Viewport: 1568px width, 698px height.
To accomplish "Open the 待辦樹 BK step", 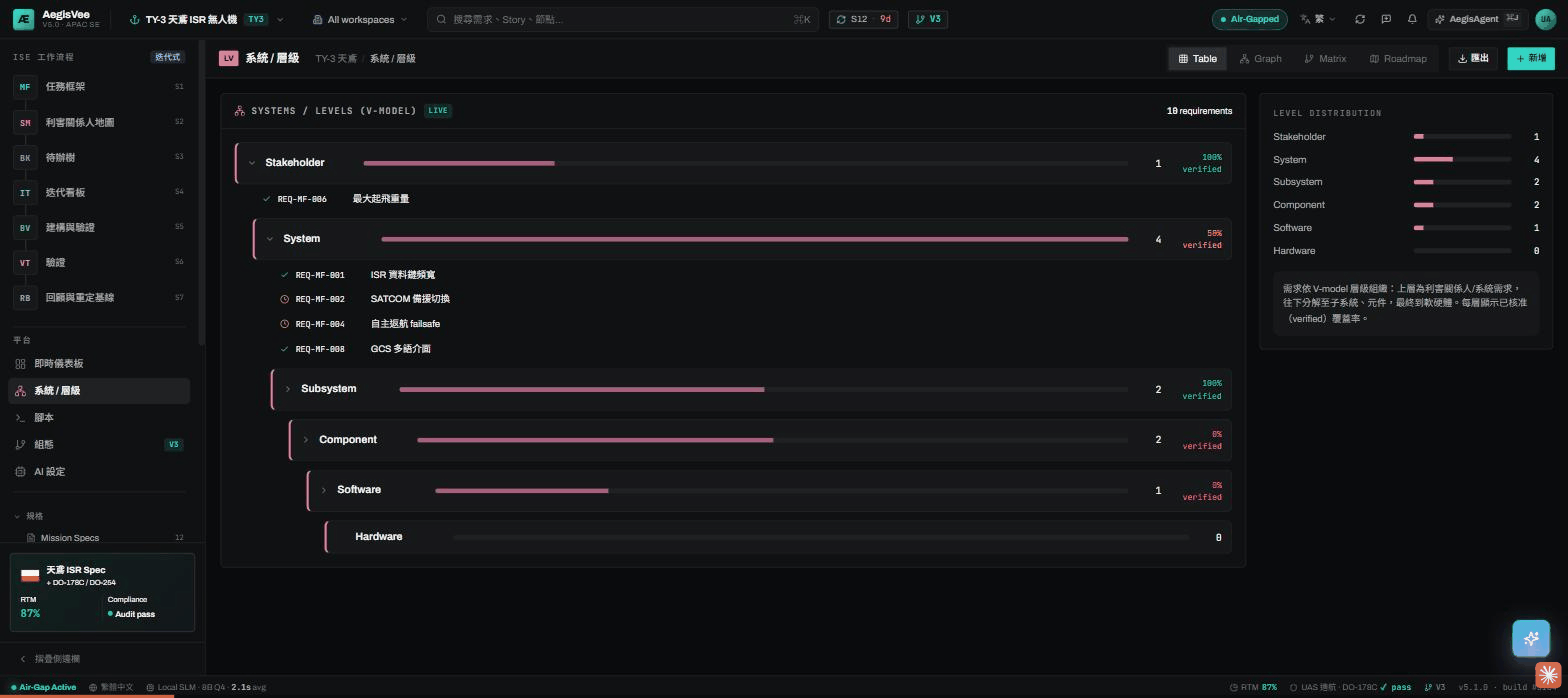I will point(100,157).
